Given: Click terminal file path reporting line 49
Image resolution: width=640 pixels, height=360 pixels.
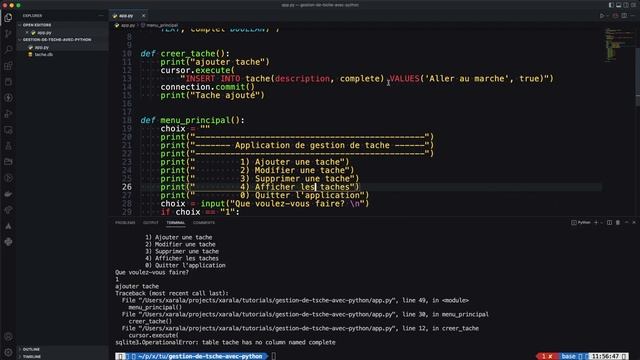Looking at the screenshot, I should (x=295, y=300).
